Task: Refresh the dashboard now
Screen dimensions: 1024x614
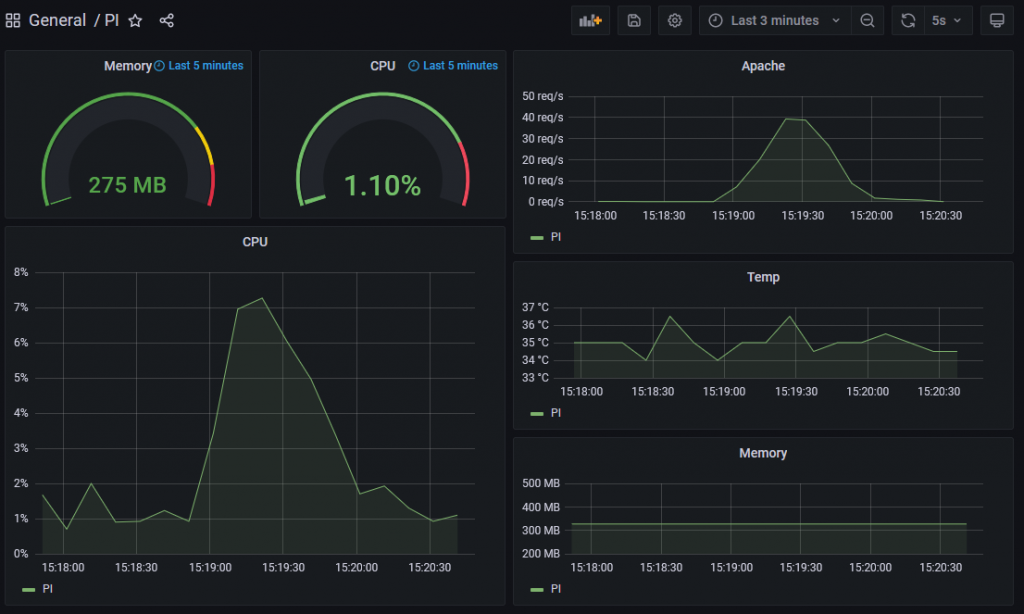Action: pos(908,21)
